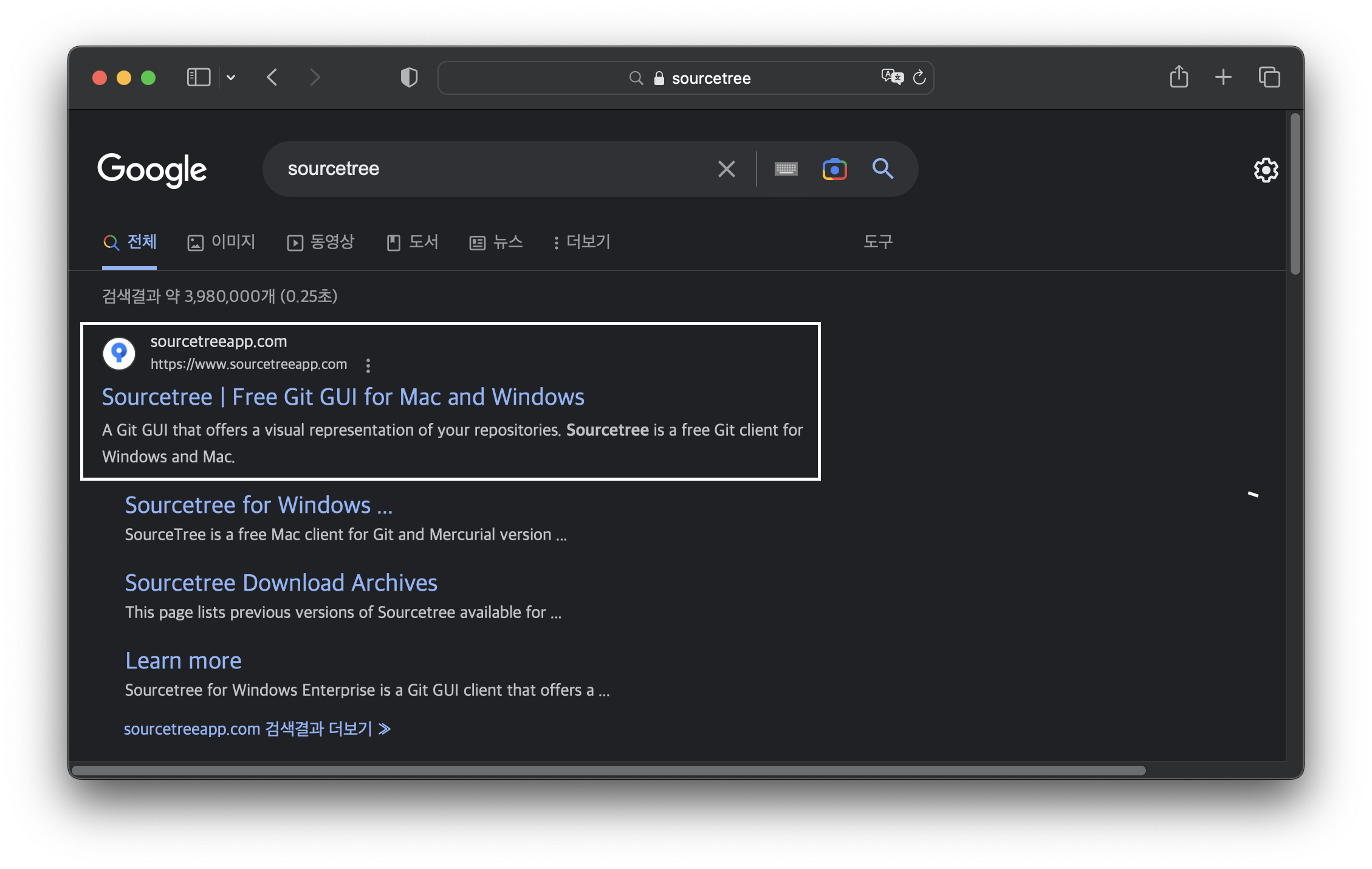Open a new tab with the plus icon
The image size is (1372, 869).
pos(1223,77)
